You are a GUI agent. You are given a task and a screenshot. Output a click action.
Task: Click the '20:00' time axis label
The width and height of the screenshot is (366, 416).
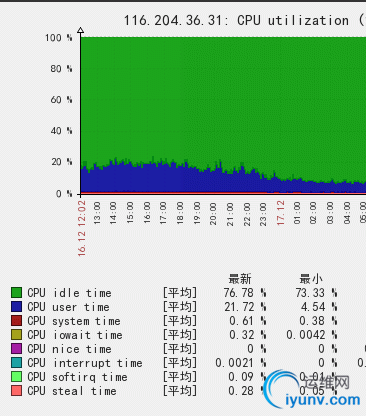pos(214,214)
